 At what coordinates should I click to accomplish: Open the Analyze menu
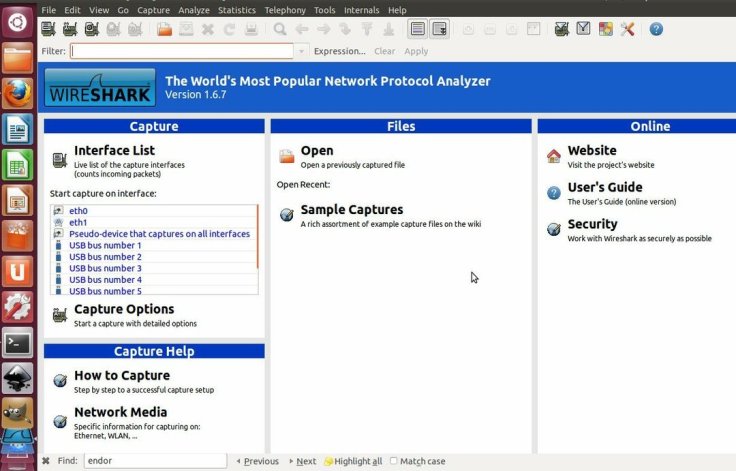tap(194, 10)
